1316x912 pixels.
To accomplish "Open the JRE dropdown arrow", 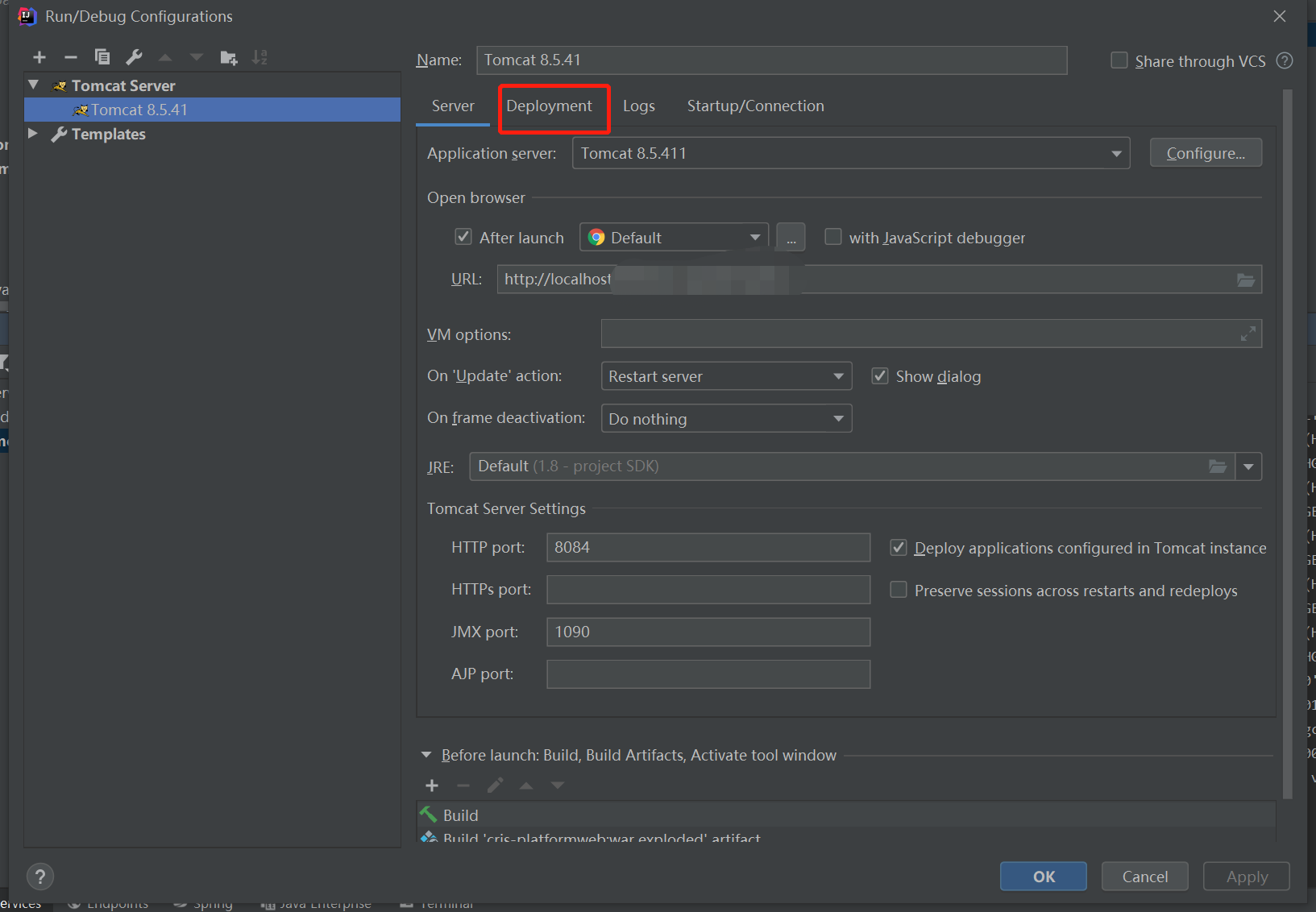I will coord(1248,466).
